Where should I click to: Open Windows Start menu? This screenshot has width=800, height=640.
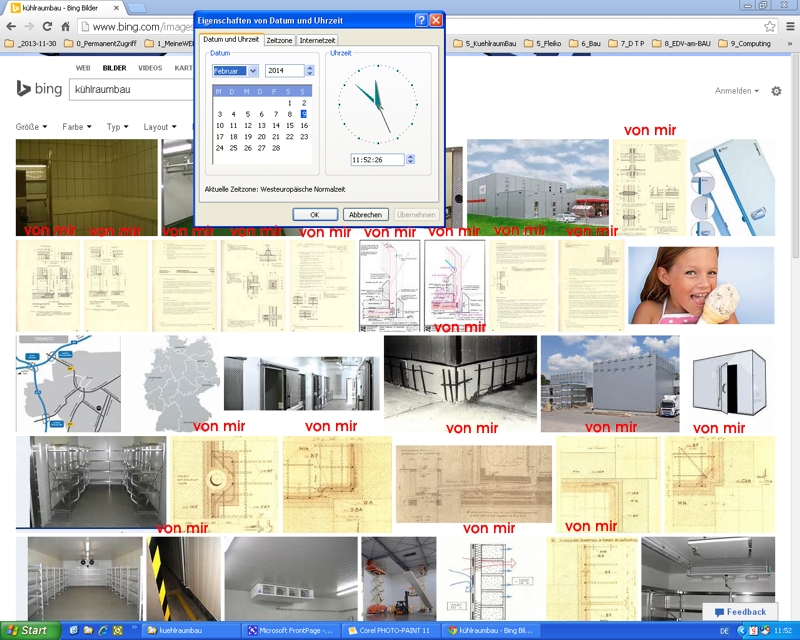pos(28,630)
